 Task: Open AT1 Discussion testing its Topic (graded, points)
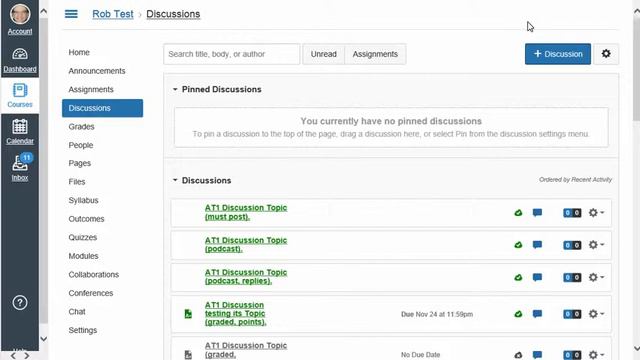point(235,313)
